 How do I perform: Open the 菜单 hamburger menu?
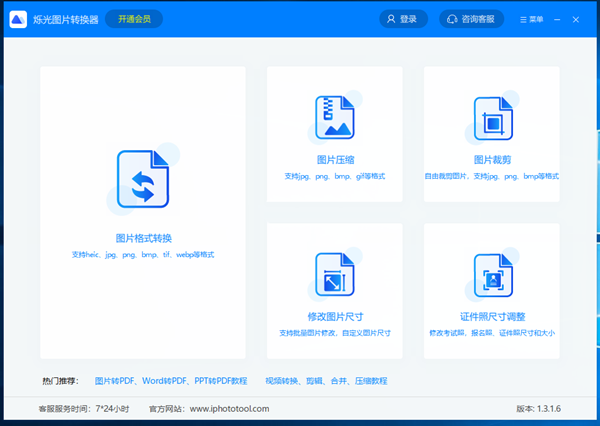click(x=532, y=20)
